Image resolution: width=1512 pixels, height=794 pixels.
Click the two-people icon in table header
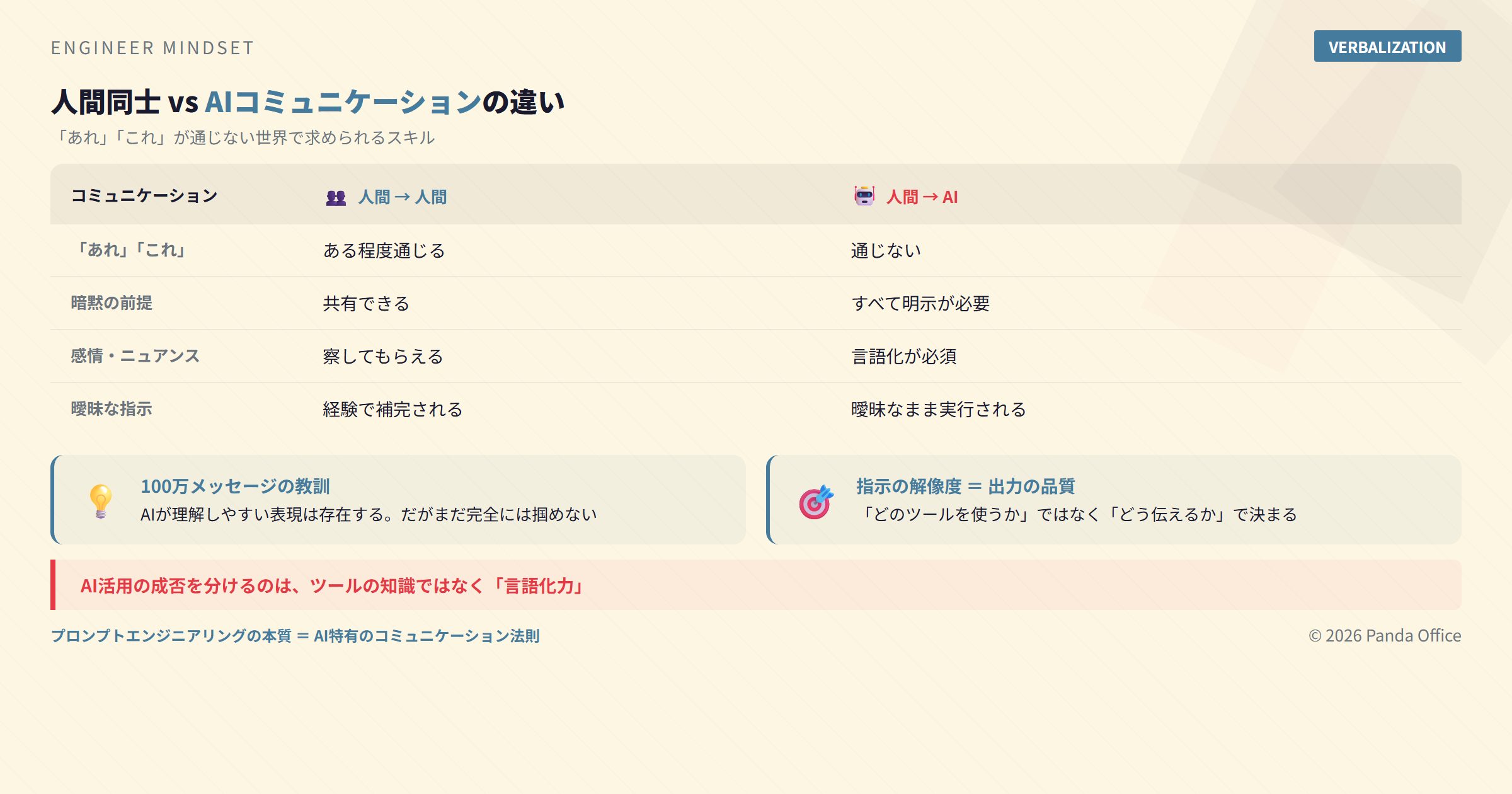point(336,198)
